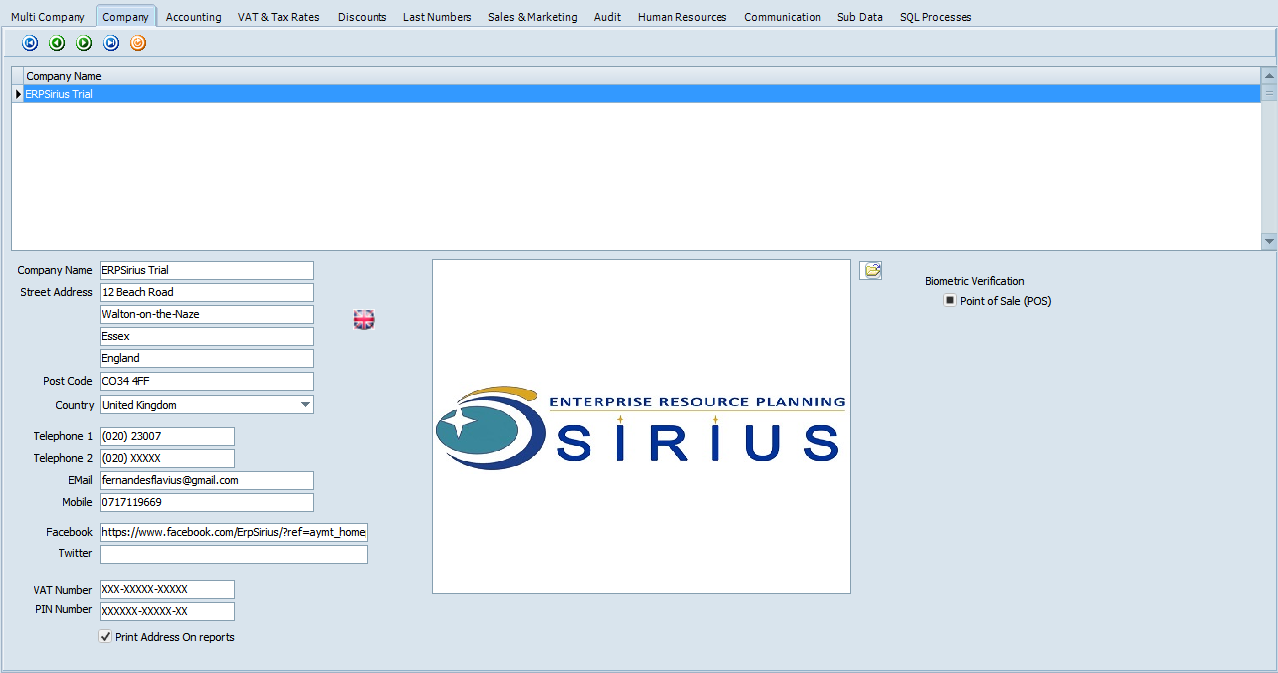The width and height of the screenshot is (1278, 673).
Task: Click the Post Code field
Action: [x=207, y=381]
